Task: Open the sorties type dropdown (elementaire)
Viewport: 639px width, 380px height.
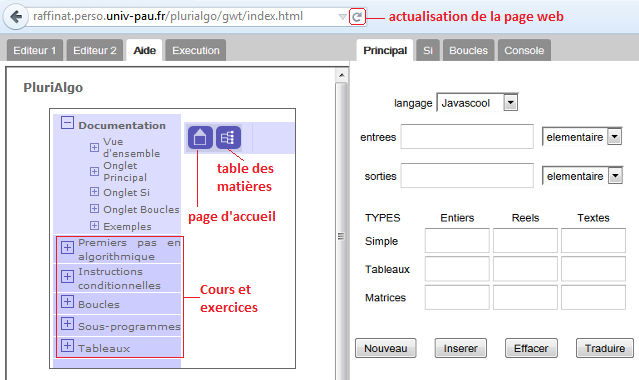Action: (x=582, y=176)
